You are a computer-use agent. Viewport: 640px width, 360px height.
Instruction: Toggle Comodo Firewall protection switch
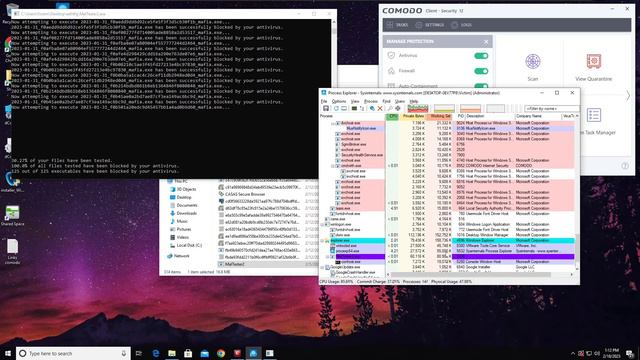click(481, 71)
